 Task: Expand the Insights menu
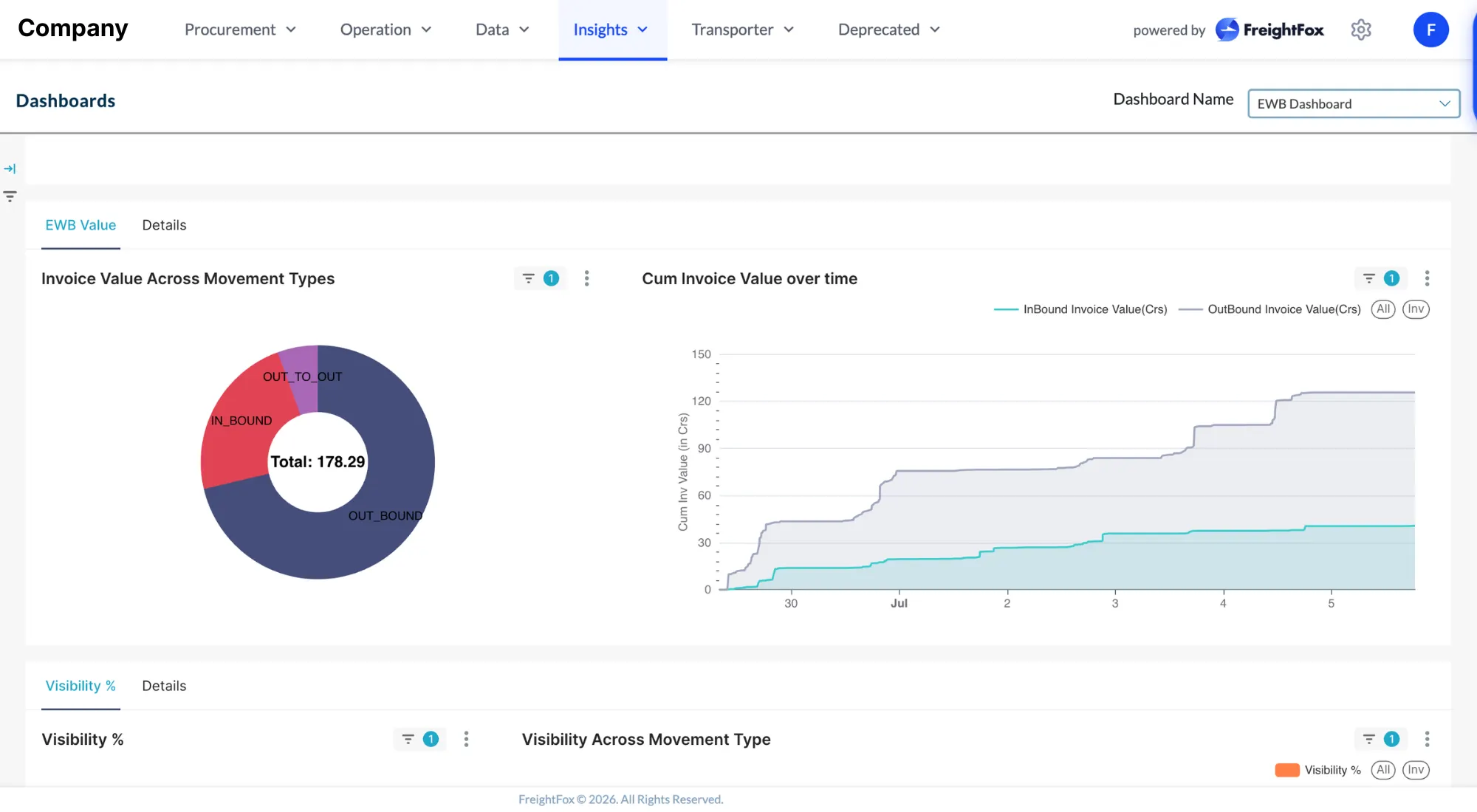612,30
